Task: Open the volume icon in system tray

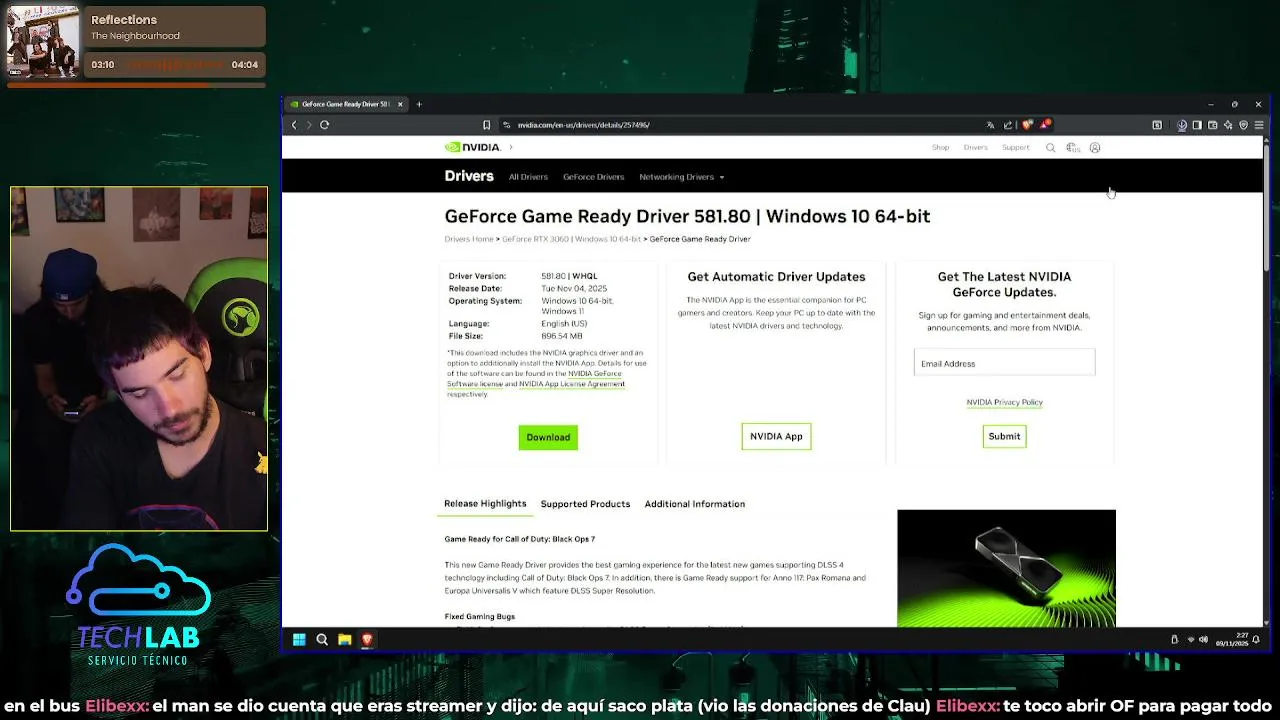Action: coord(1203,640)
